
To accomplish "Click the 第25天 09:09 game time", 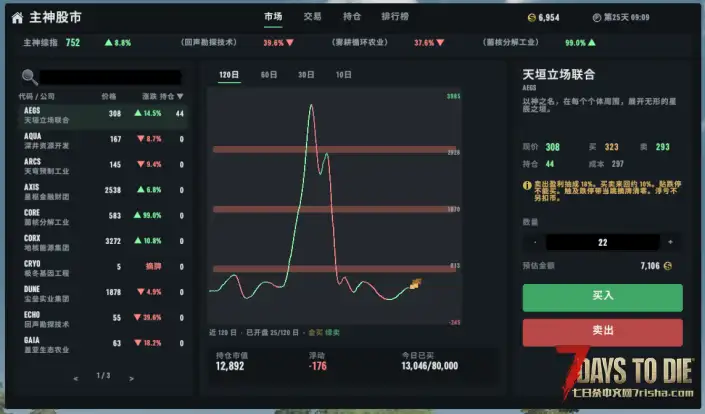I will coord(626,18).
